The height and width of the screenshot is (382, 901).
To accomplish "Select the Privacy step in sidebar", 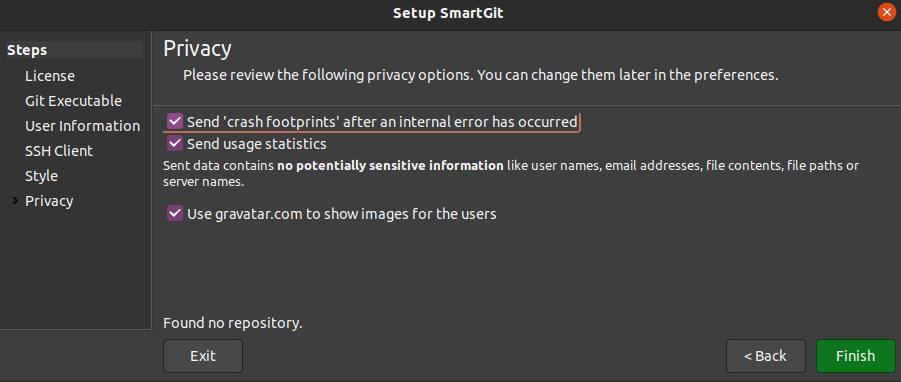I will [49, 201].
